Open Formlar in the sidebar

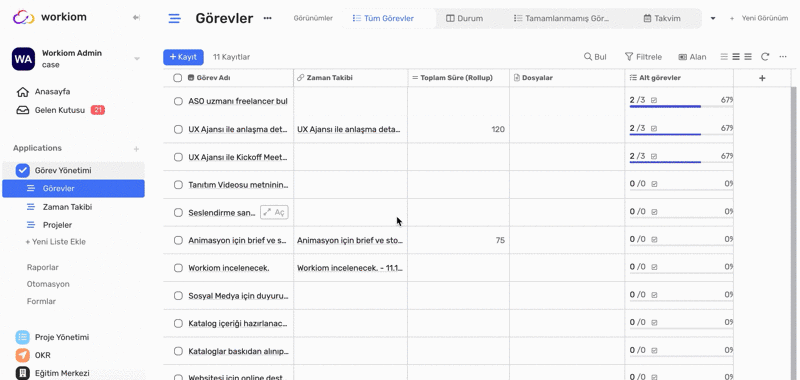[41, 301]
